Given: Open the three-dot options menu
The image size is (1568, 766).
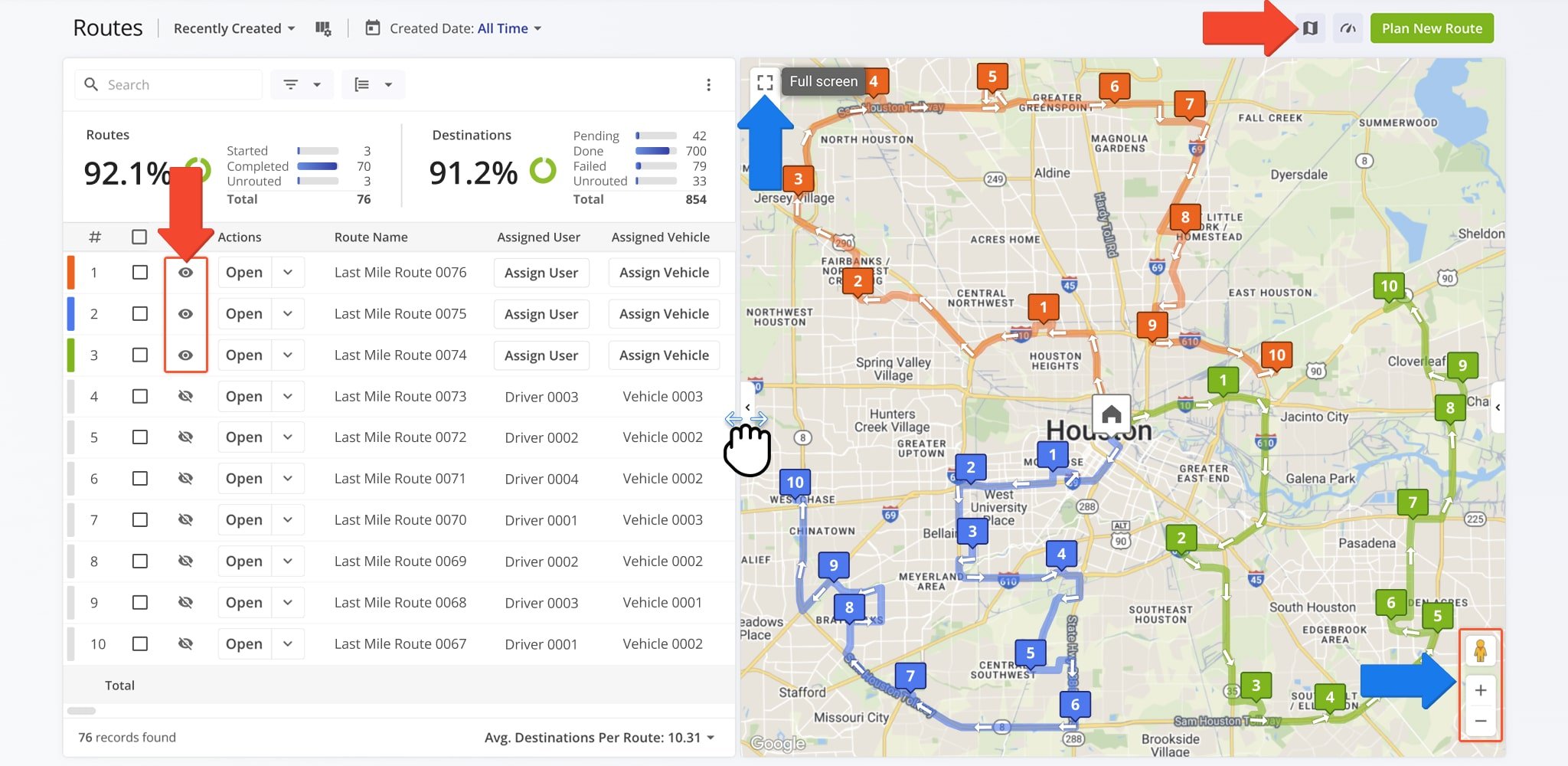Looking at the screenshot, I should [x=708, y=84].
